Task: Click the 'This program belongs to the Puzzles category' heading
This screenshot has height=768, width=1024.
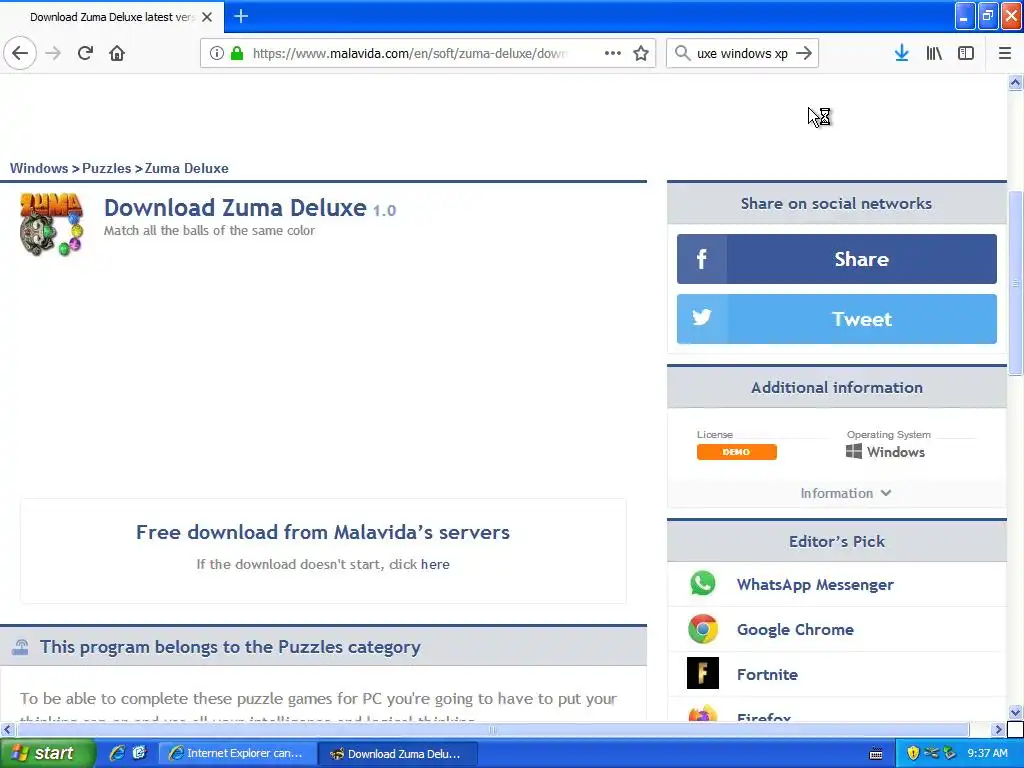Action: coord(230,647)
